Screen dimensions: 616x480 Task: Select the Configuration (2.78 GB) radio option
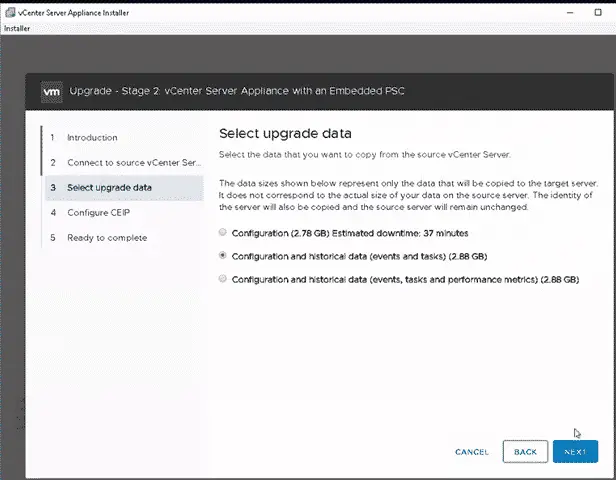pos(223,232)
